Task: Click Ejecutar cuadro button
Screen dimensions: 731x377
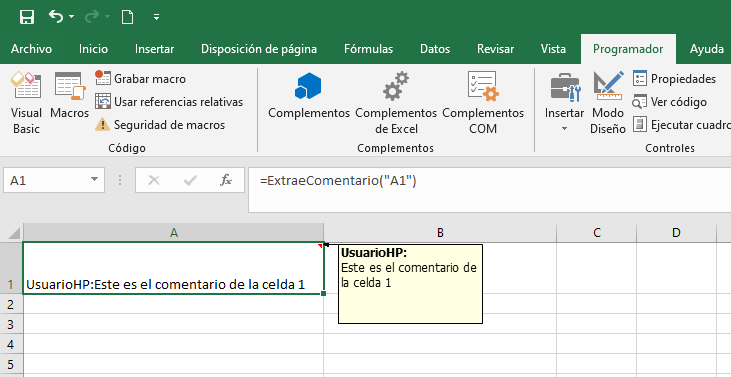Action: [x=681, y=125]
